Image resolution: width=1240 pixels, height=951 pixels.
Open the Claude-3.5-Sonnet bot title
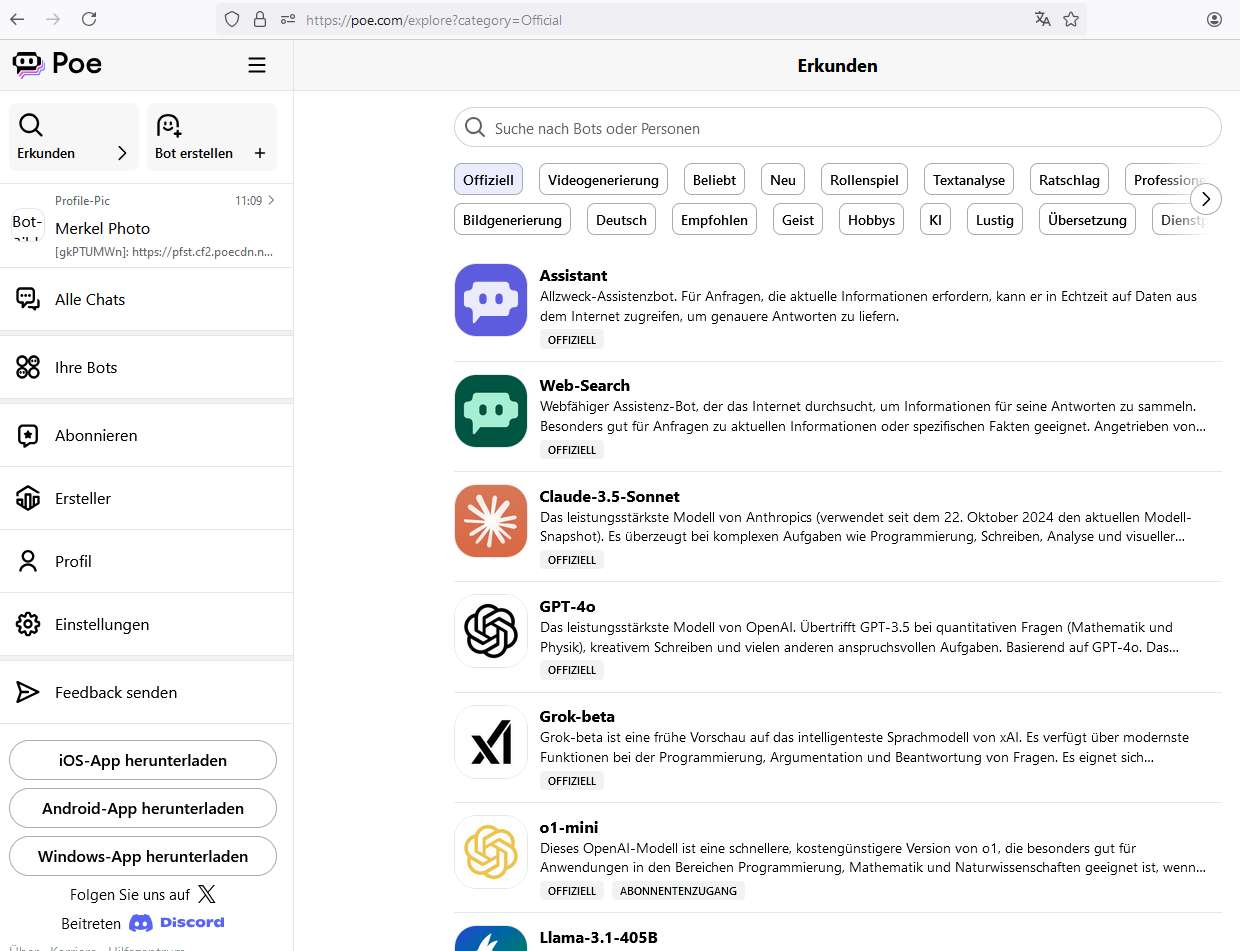[610, 496]
